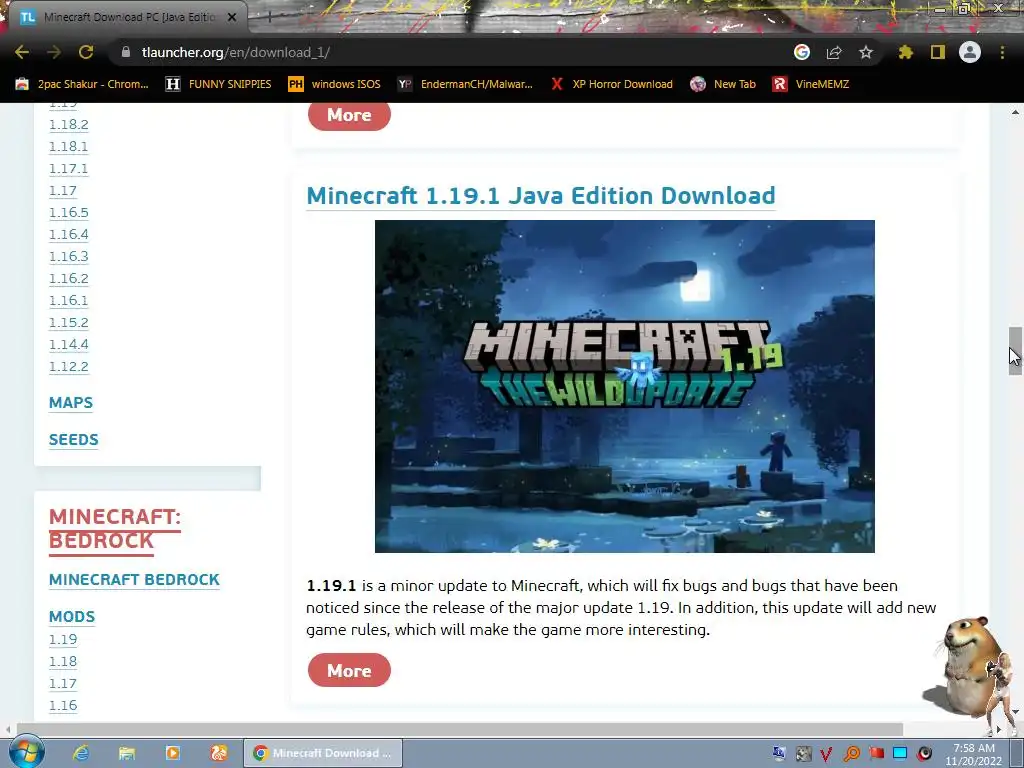1024x768 pixels.
Task: Launch Internet Explorer from the taskbar
Action: tap(81, 753)
